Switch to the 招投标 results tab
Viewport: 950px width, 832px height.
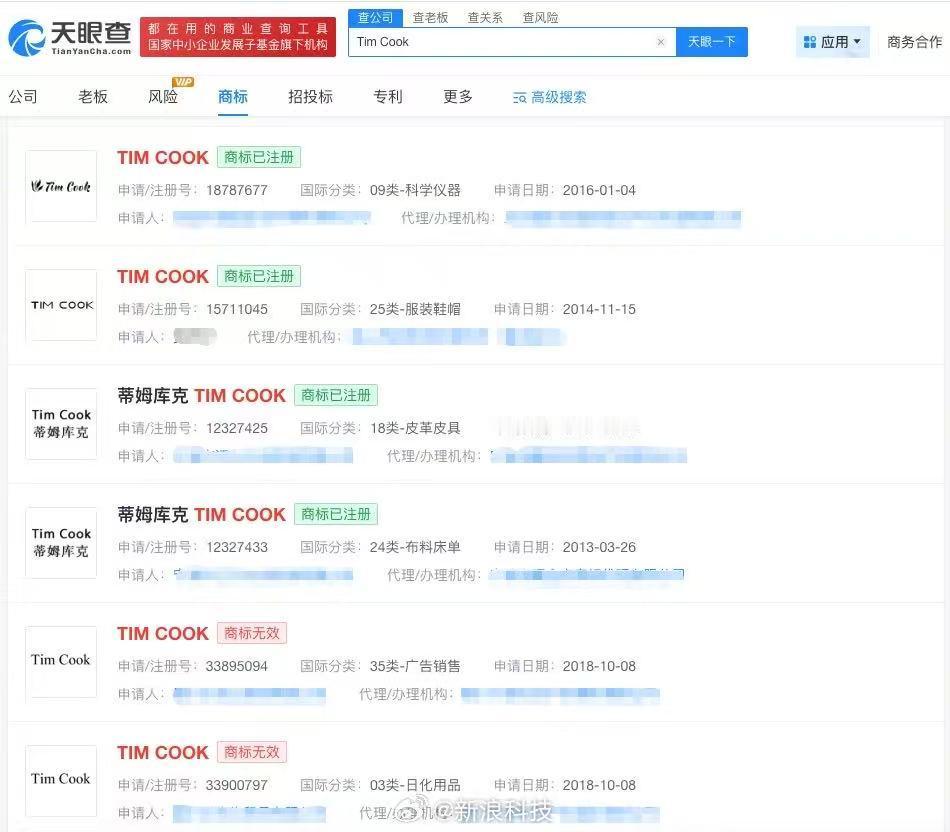click(x=310, y=96)
